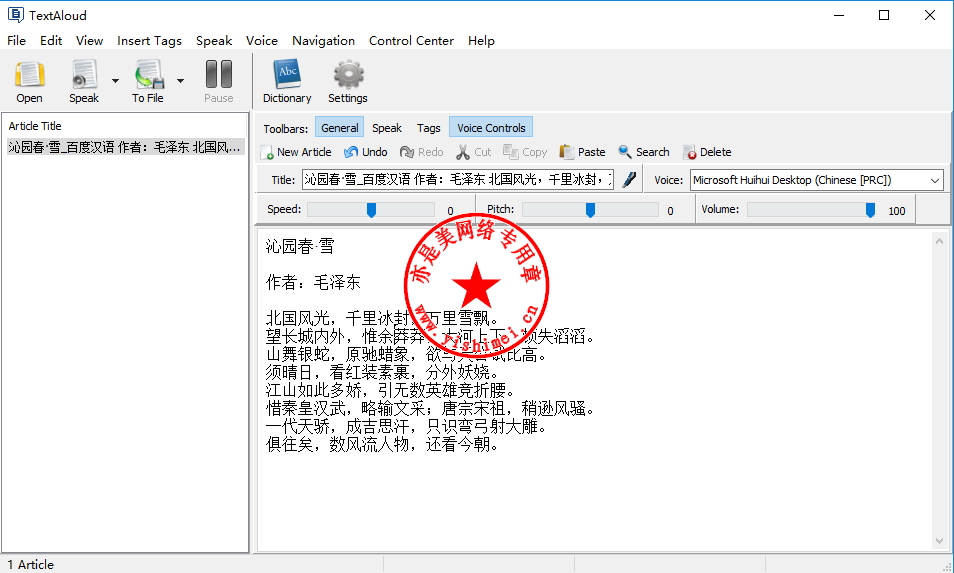The height and width of the screenshot is (573, 954).
Task: Click the Search magnifier button
Action: [x=644, y=152]
